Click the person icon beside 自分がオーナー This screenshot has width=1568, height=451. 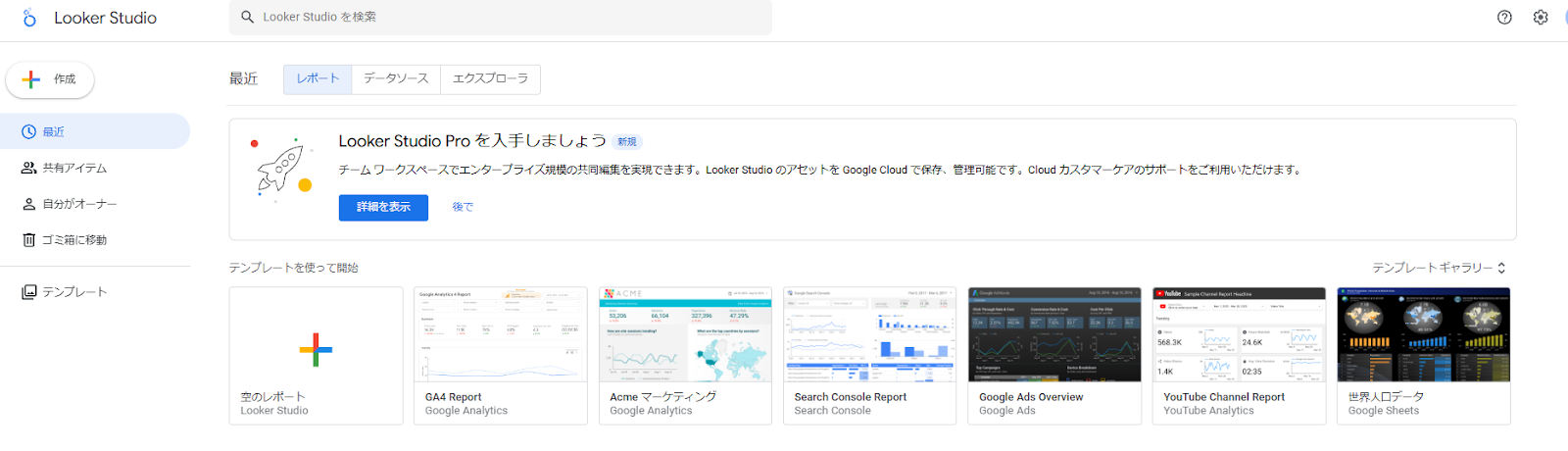[28, 204]
